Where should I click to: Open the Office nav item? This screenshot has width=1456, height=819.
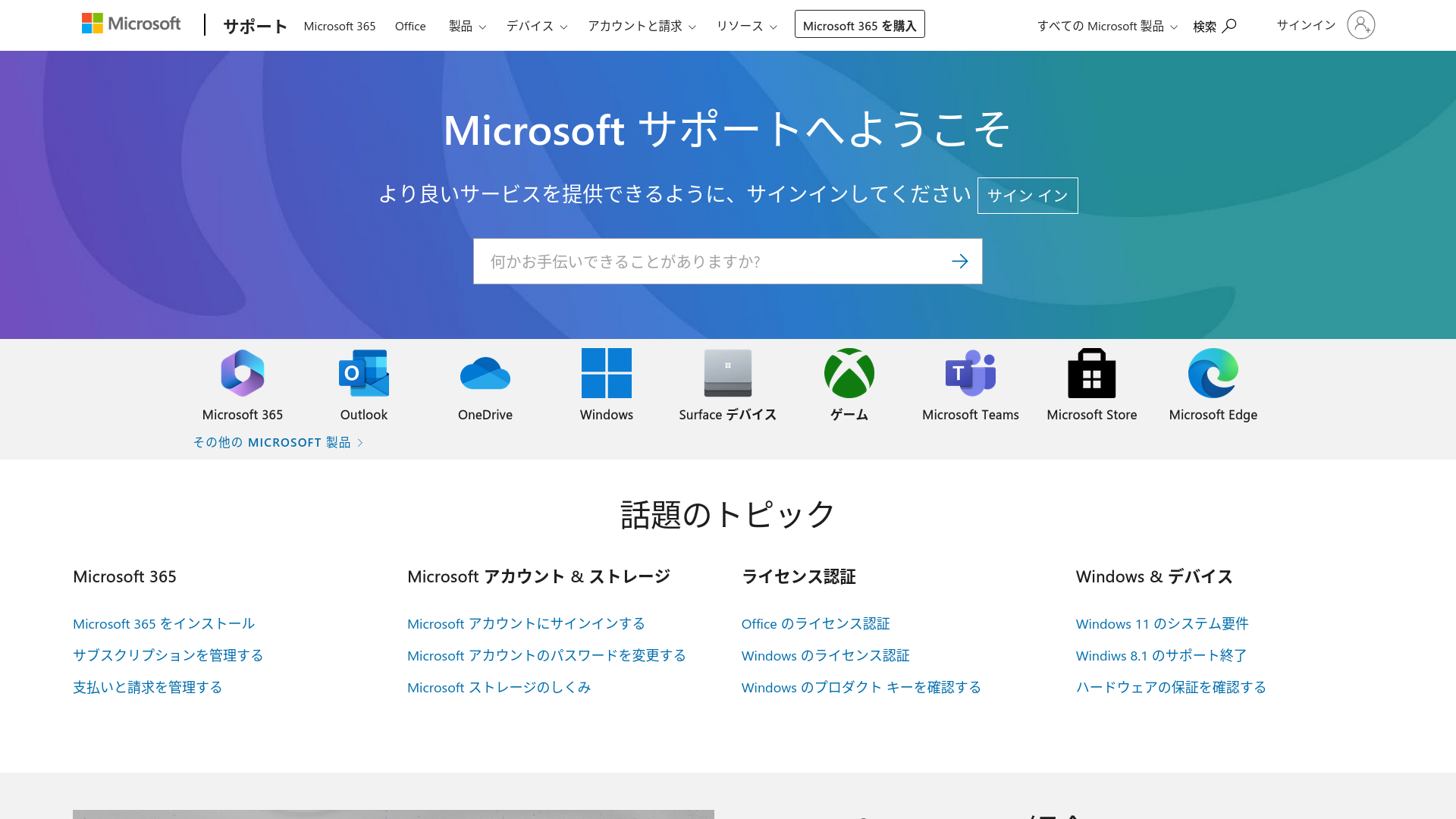click(x=410, y=26)
